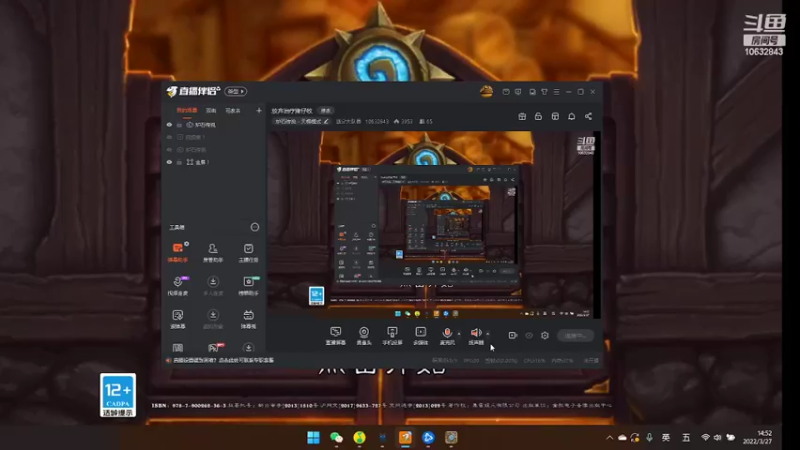Click the streamer avatar in the title bar

click(x=486, y=91)
